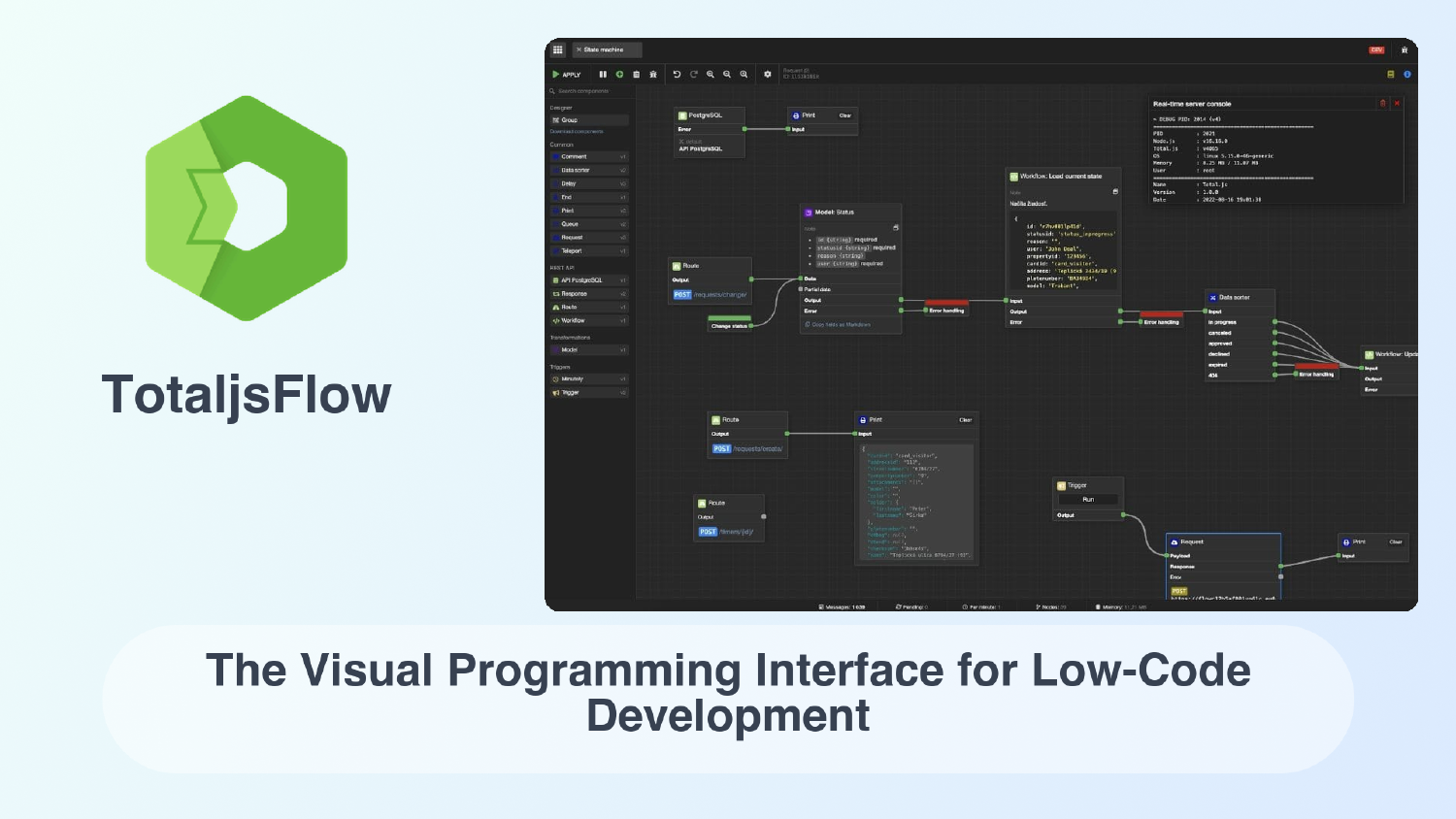Viewport: 1456px width, 819px height.
Task: Click the Per minute status entry
Action: click(981, 606)
